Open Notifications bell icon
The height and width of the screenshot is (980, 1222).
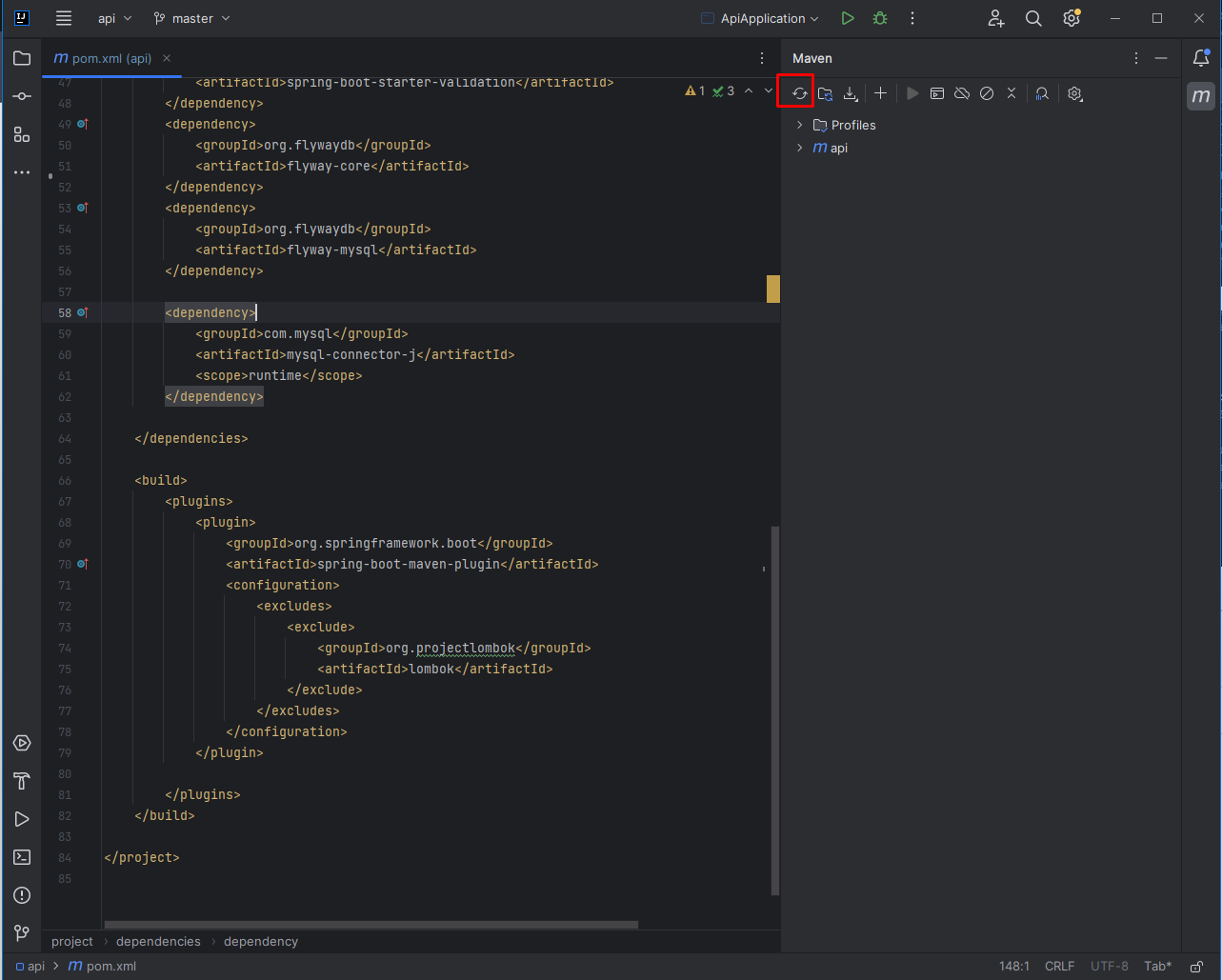(1201, 58)
